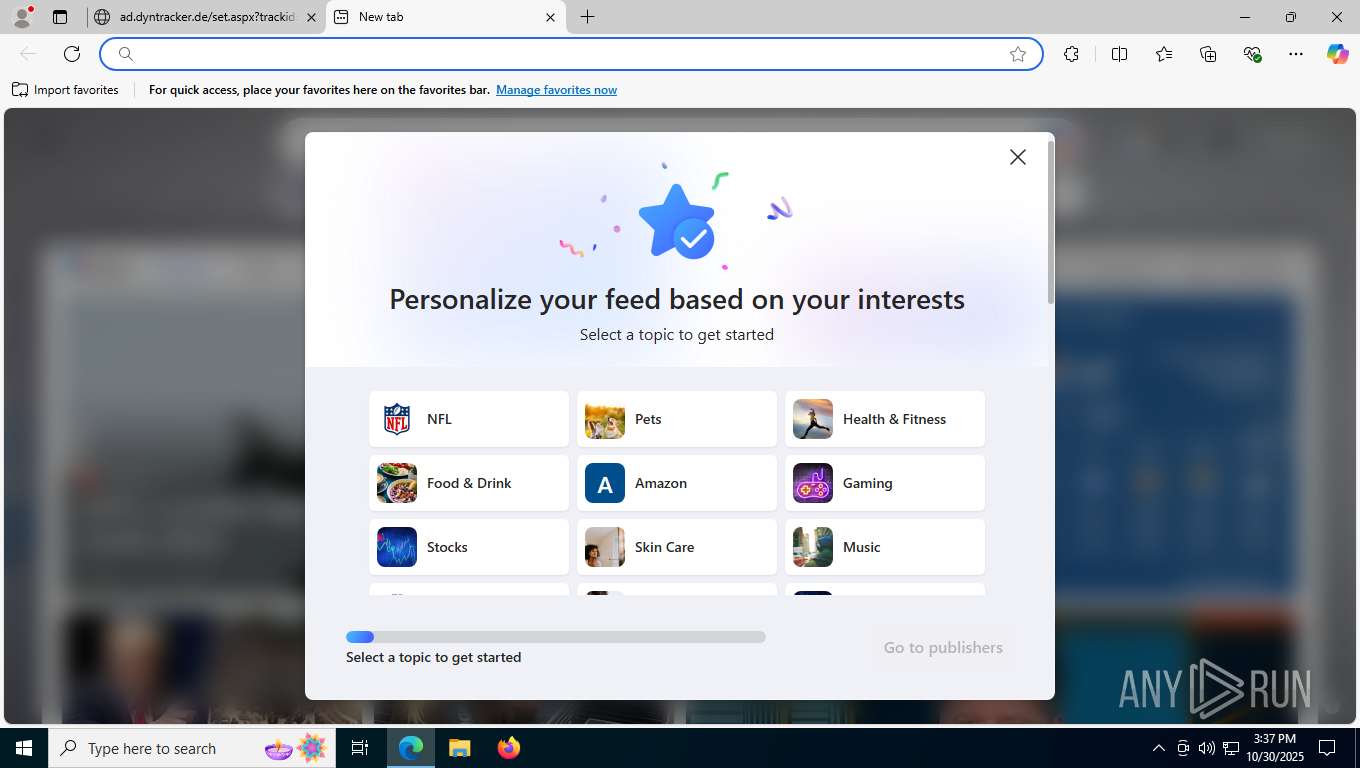Screen dimensions: 1360x768
Task: Close the personalize feed dialog
Action: tap(1018, 157)
